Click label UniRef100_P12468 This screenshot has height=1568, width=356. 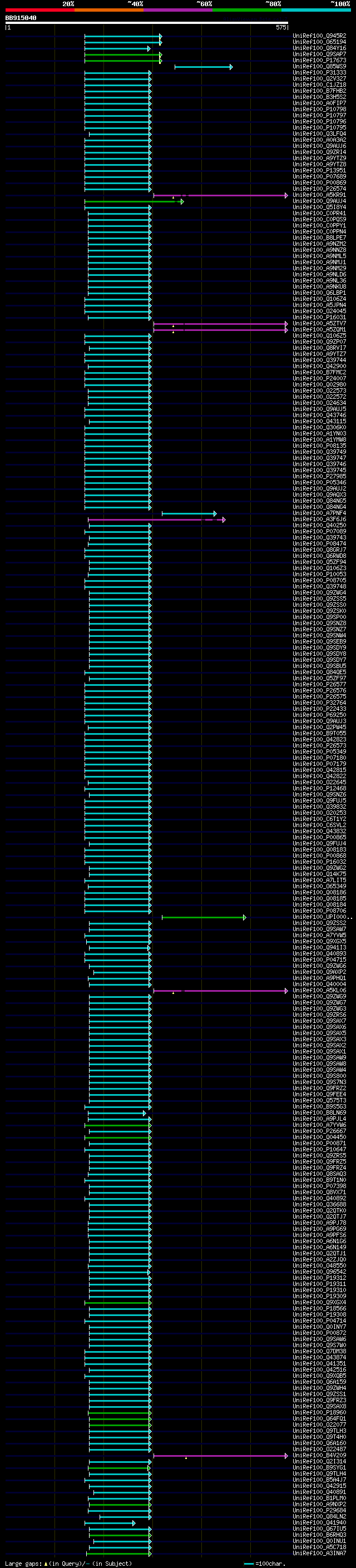[x=311, y=788]
